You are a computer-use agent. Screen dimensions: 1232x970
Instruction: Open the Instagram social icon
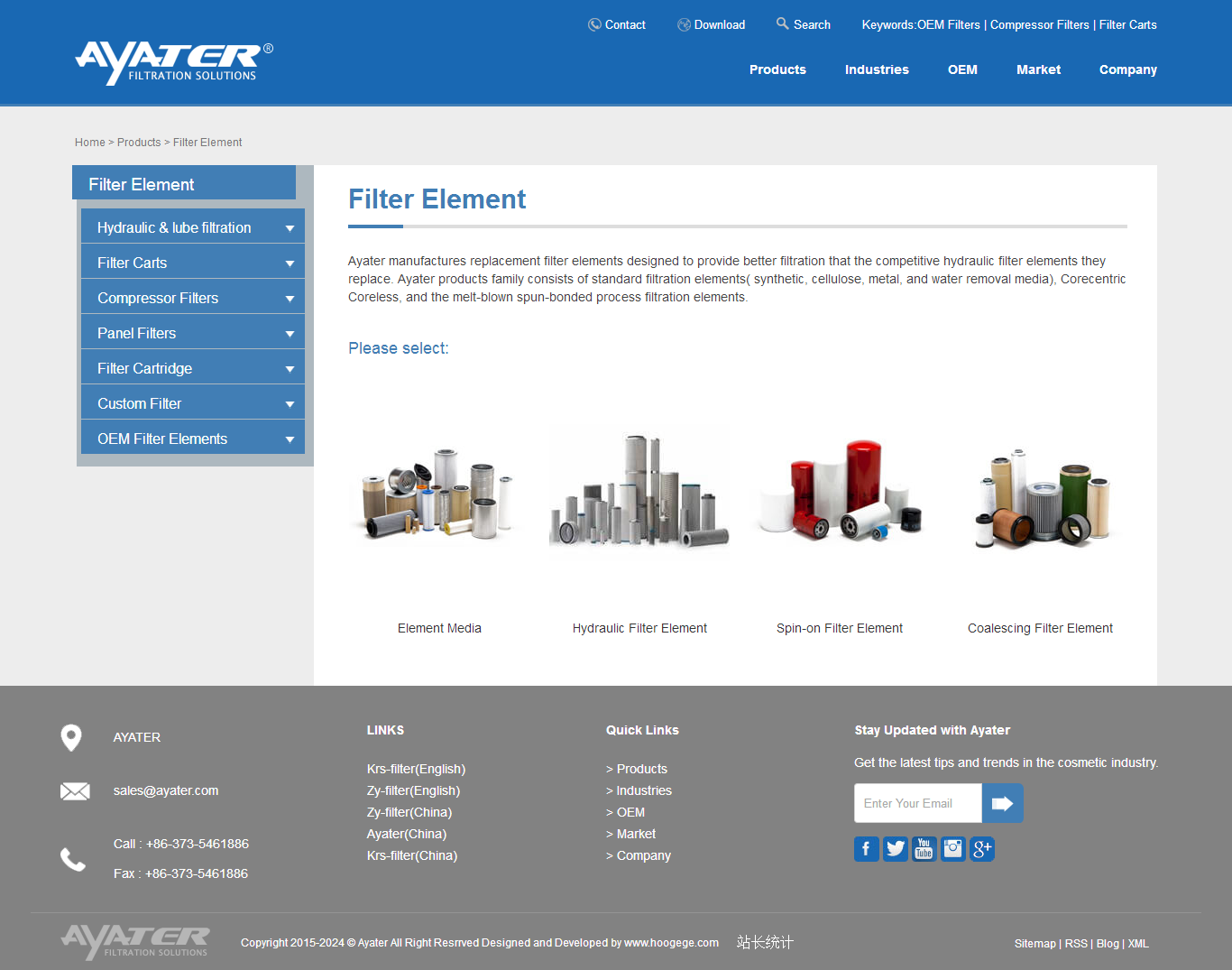point(952,849)
